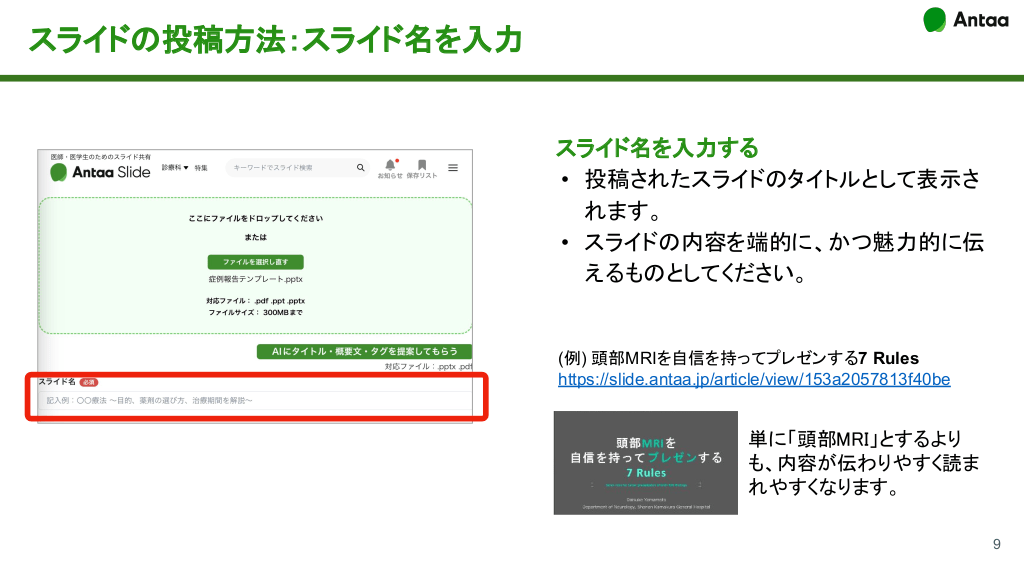This screenshot has height=576, width=1024.
Task: Click the red 必須 badge
Action: pyautogui.click(x=89, y=382)
